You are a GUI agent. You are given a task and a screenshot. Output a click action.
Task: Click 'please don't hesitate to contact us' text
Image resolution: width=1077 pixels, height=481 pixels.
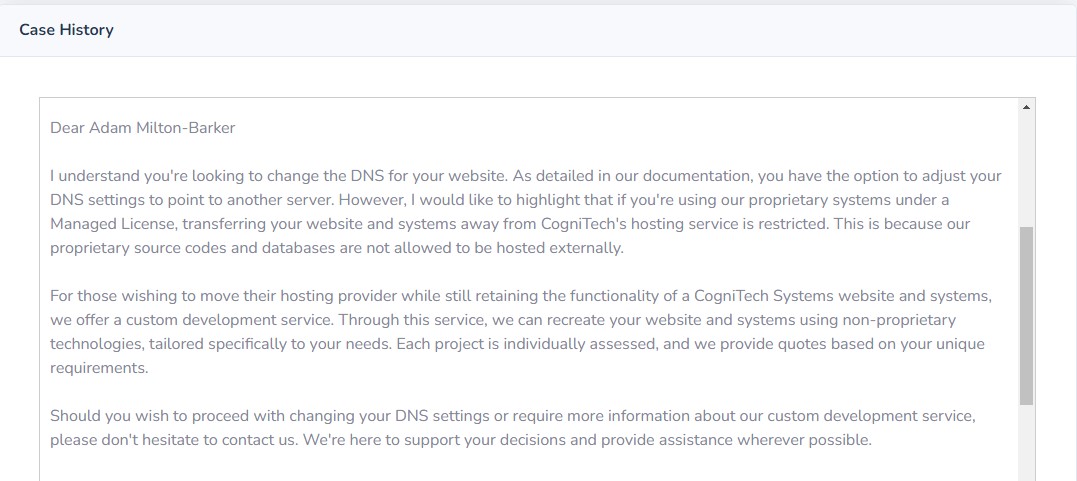tap(173, 440)
